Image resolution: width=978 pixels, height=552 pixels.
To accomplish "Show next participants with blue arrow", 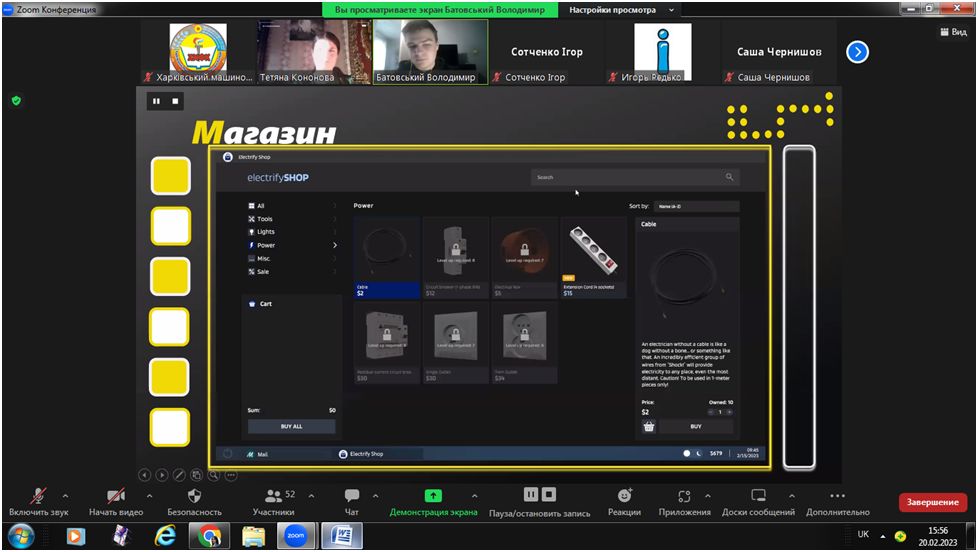I will 858,52.
